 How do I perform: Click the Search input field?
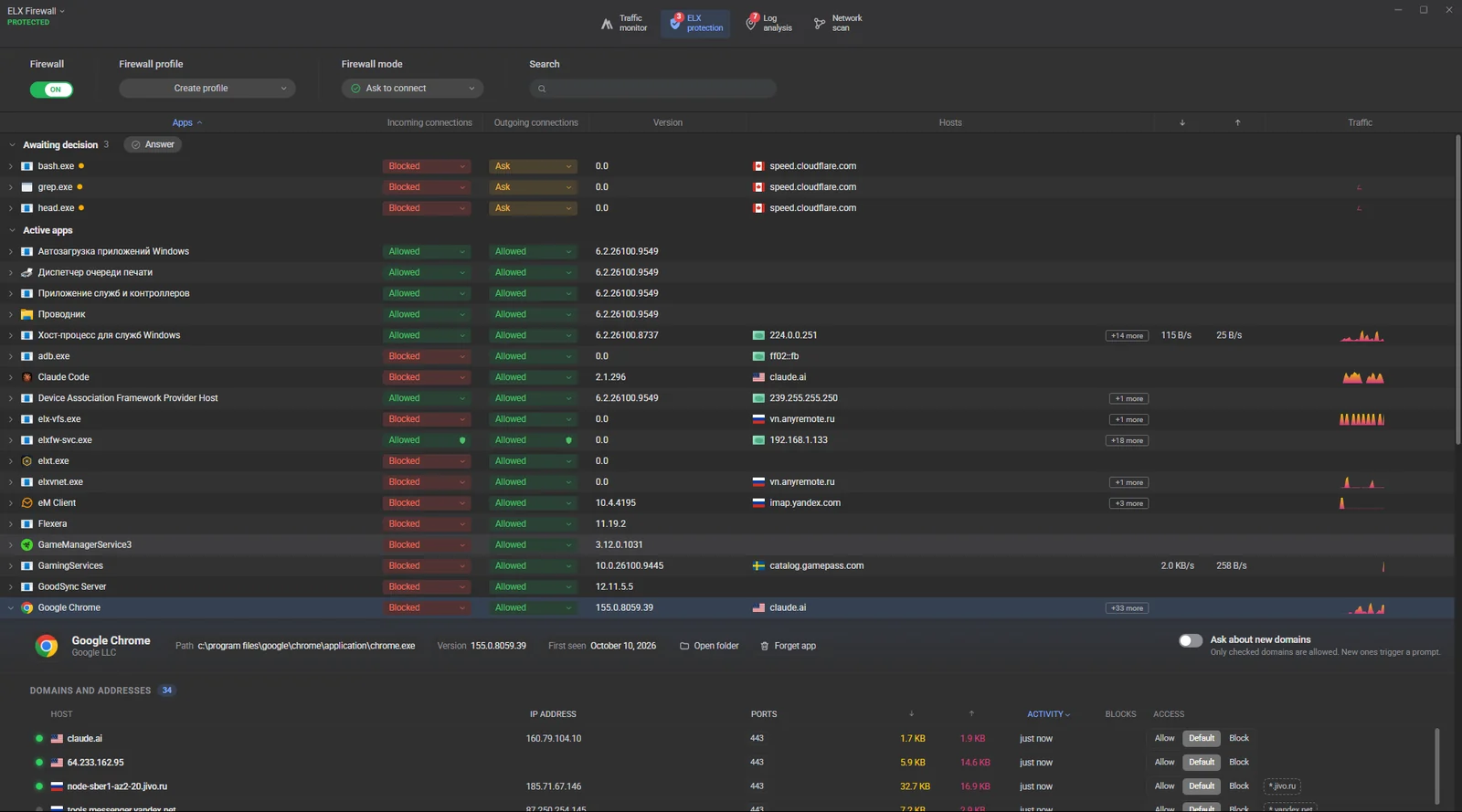click(652, 89)
